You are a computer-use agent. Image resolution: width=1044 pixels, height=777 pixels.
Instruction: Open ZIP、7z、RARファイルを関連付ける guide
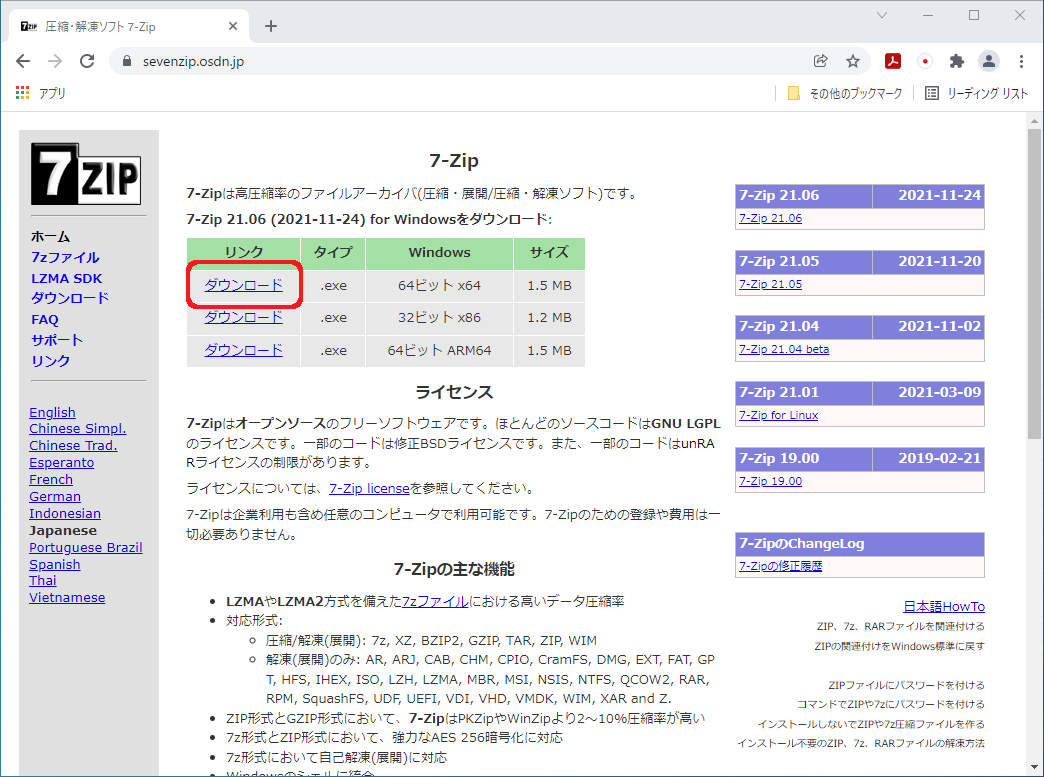point(901,627)
